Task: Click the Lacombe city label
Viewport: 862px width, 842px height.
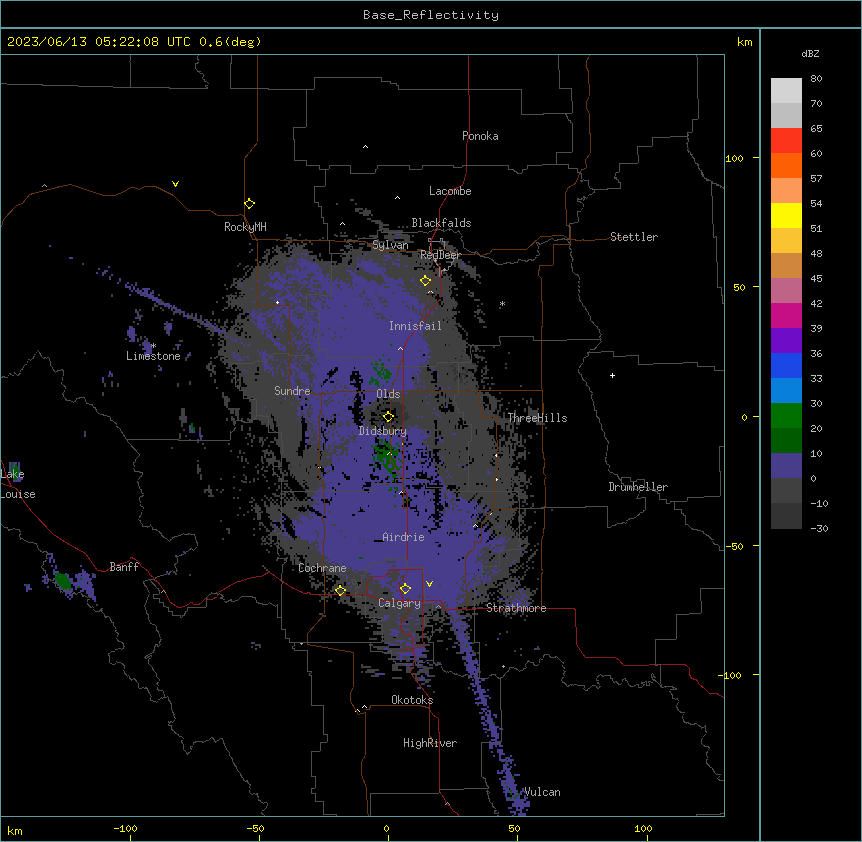Action: [x=450, y=191]
